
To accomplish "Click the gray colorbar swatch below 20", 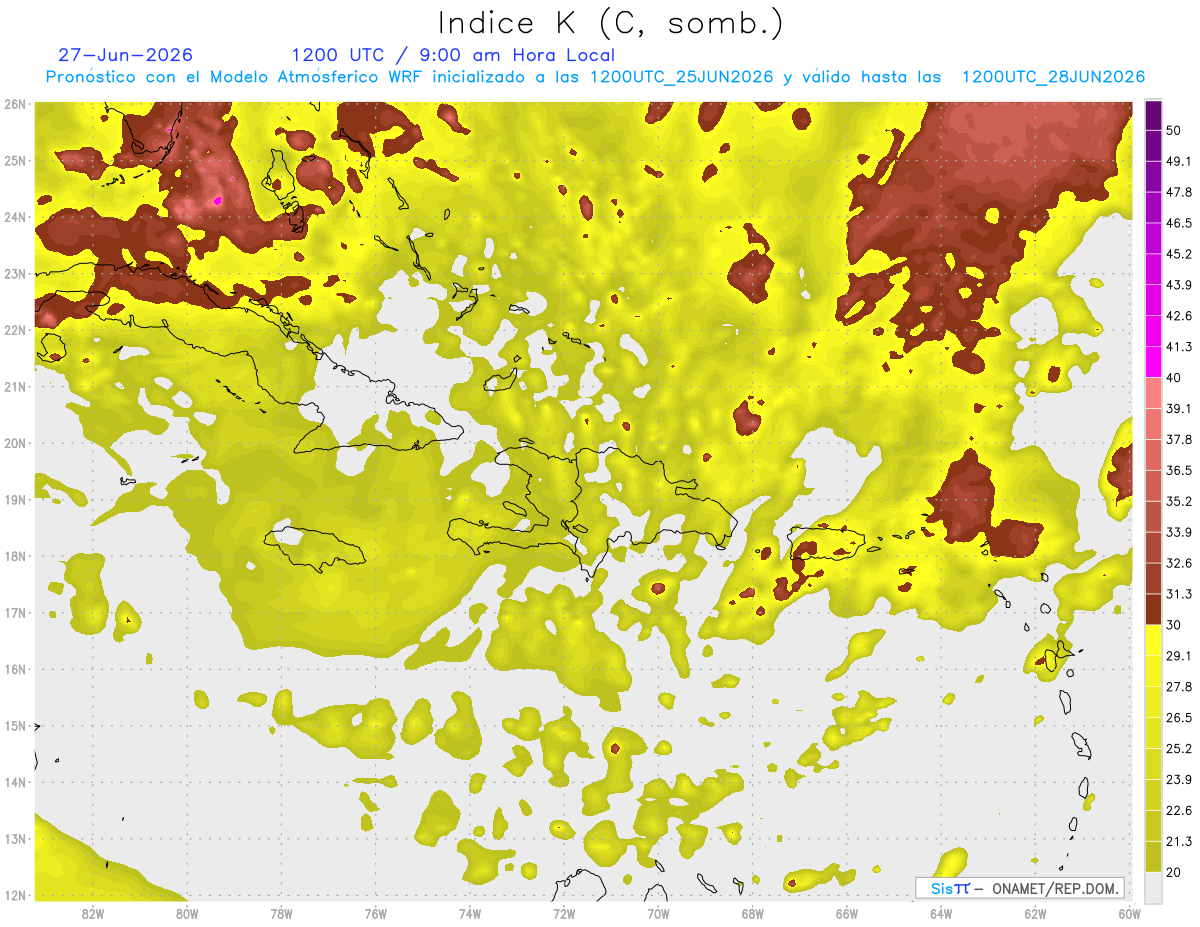I will pyautogui.click(x=1153, y=887).
